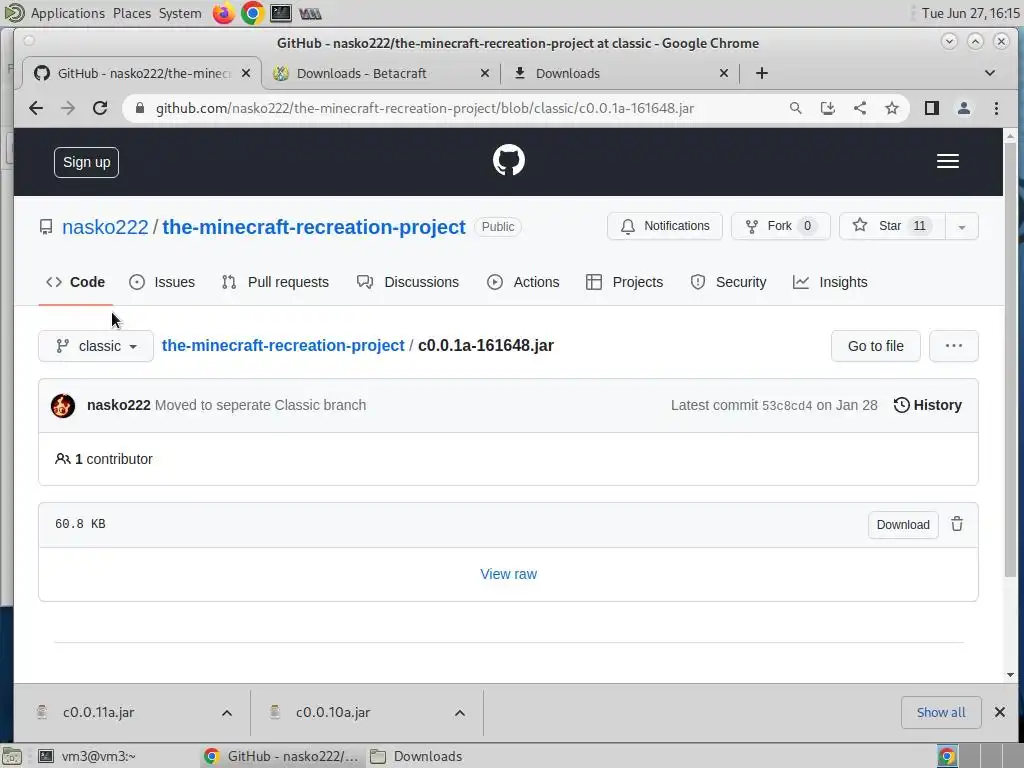Click the page vertical scrollbar
1024x768 pixels.
click(1010, 359)
